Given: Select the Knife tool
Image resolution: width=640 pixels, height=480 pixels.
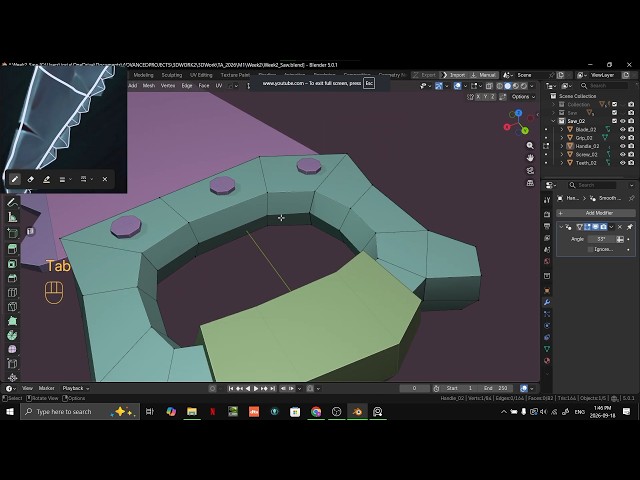Looking at the screenshot, I should click(x=12, y=307).
